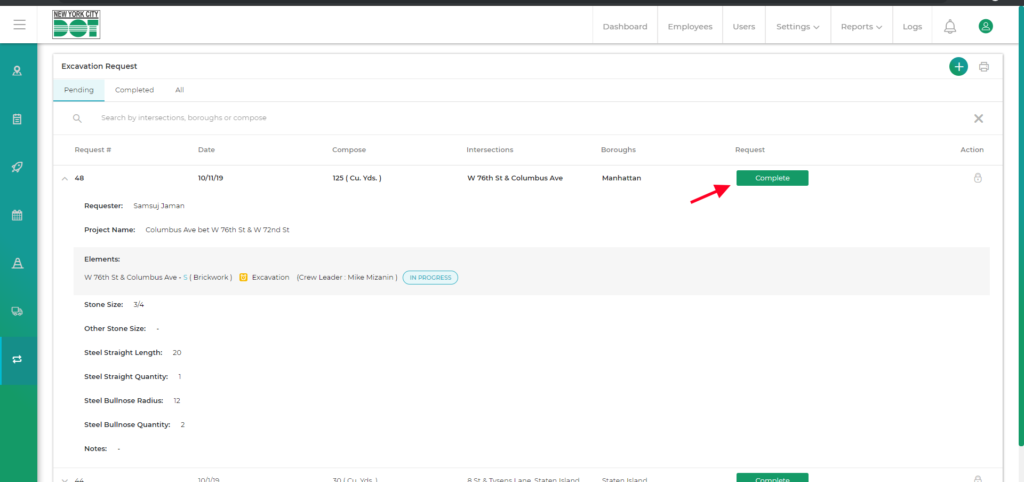Click the traffic cone sidebar icon
The height and width of the screenshot is (482, 1024).
(17, 263)
